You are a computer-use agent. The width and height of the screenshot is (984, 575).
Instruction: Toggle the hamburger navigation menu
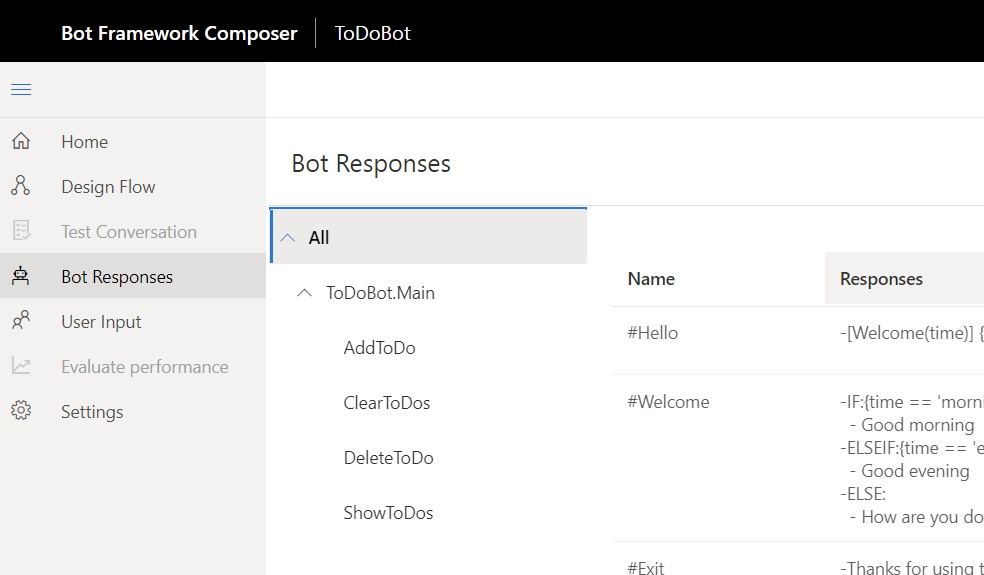(x=21, y=90)
